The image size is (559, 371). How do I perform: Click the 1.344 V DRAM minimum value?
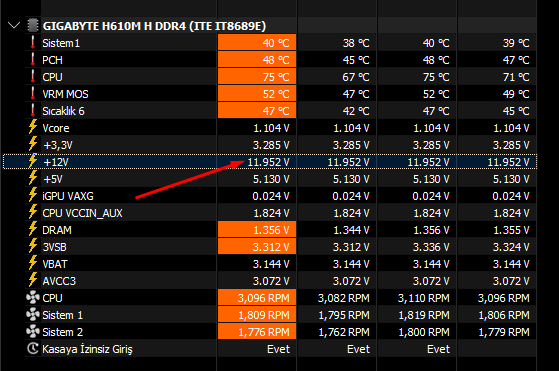[351, 230]
